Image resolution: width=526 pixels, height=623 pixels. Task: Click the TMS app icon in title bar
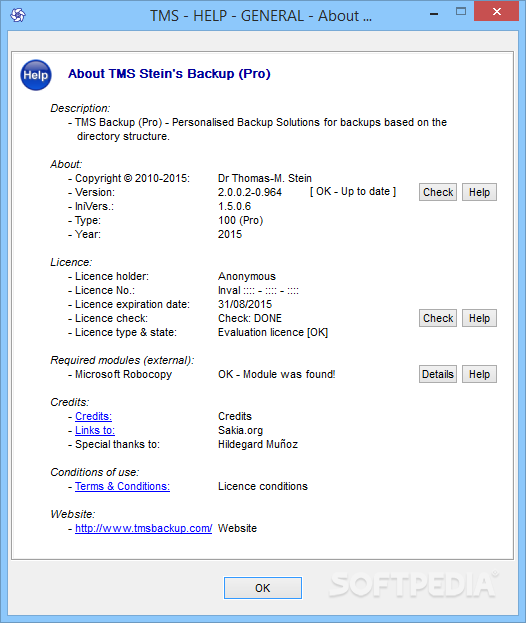pos(18,15)
